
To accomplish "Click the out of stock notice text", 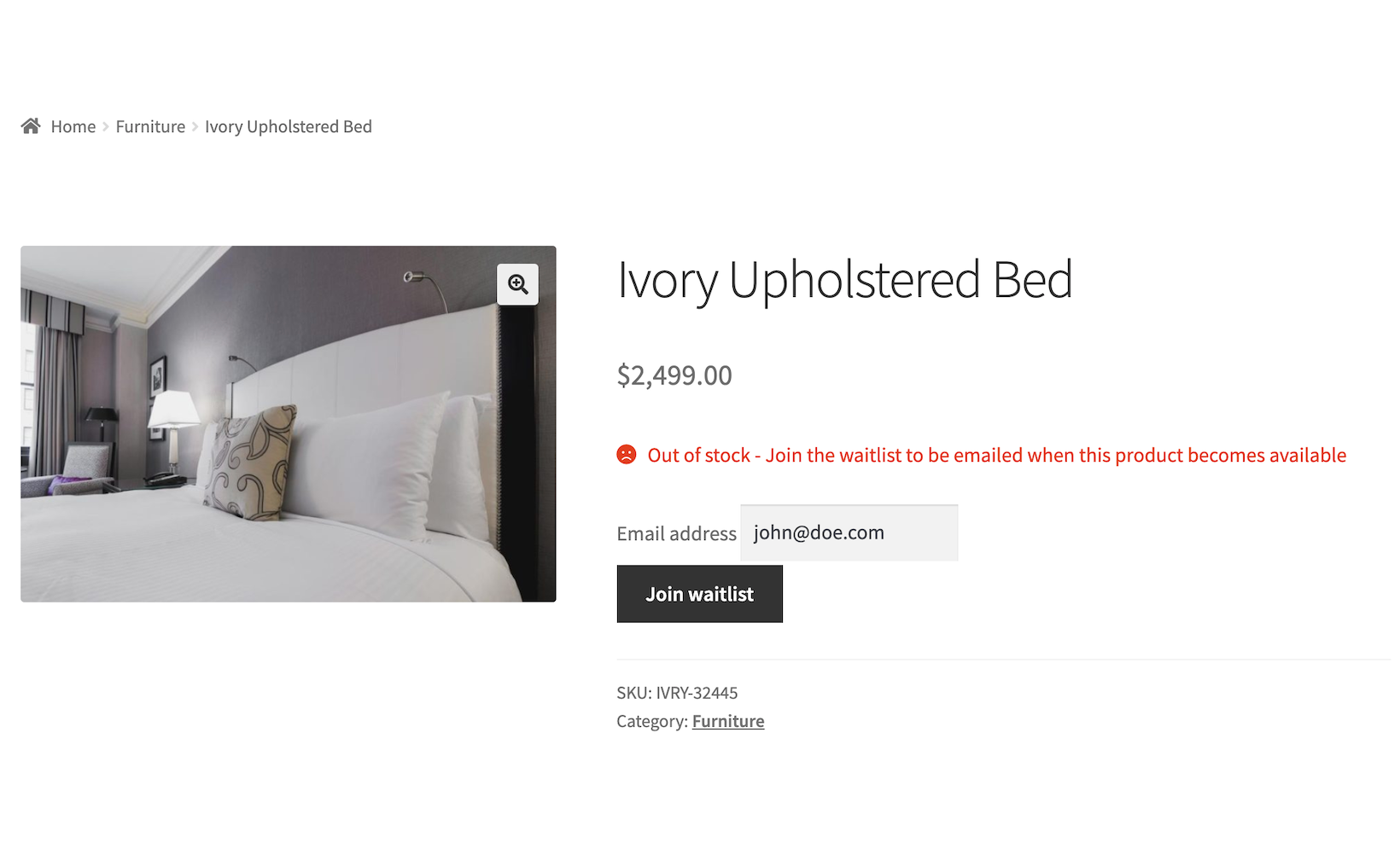I will (x=996, y=456).
